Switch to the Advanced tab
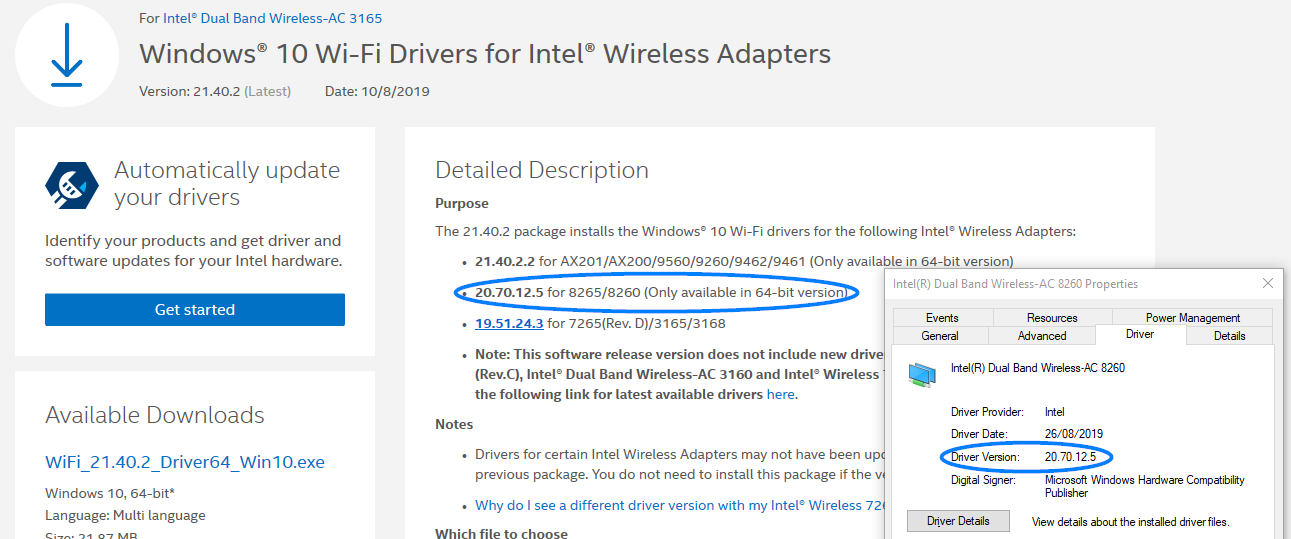Viewport: 1291px width, 539px height. click(1042, 336)
